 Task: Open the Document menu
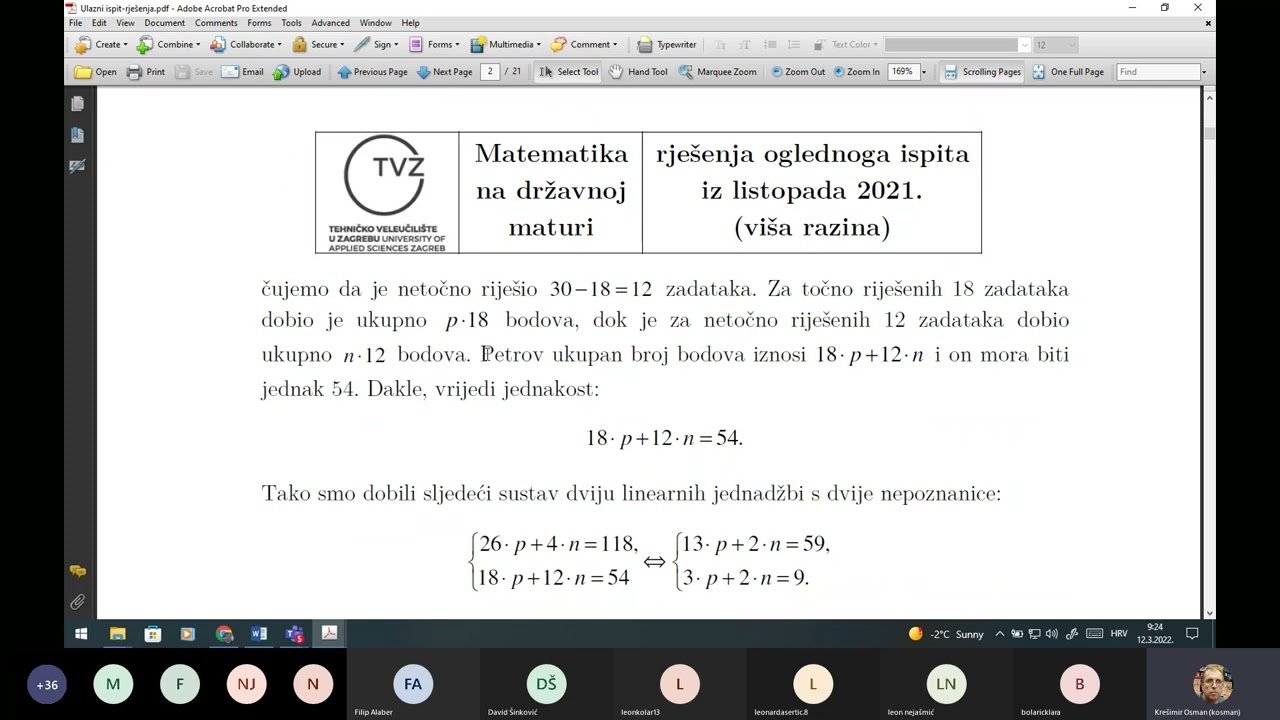click(x=164, y=23)
